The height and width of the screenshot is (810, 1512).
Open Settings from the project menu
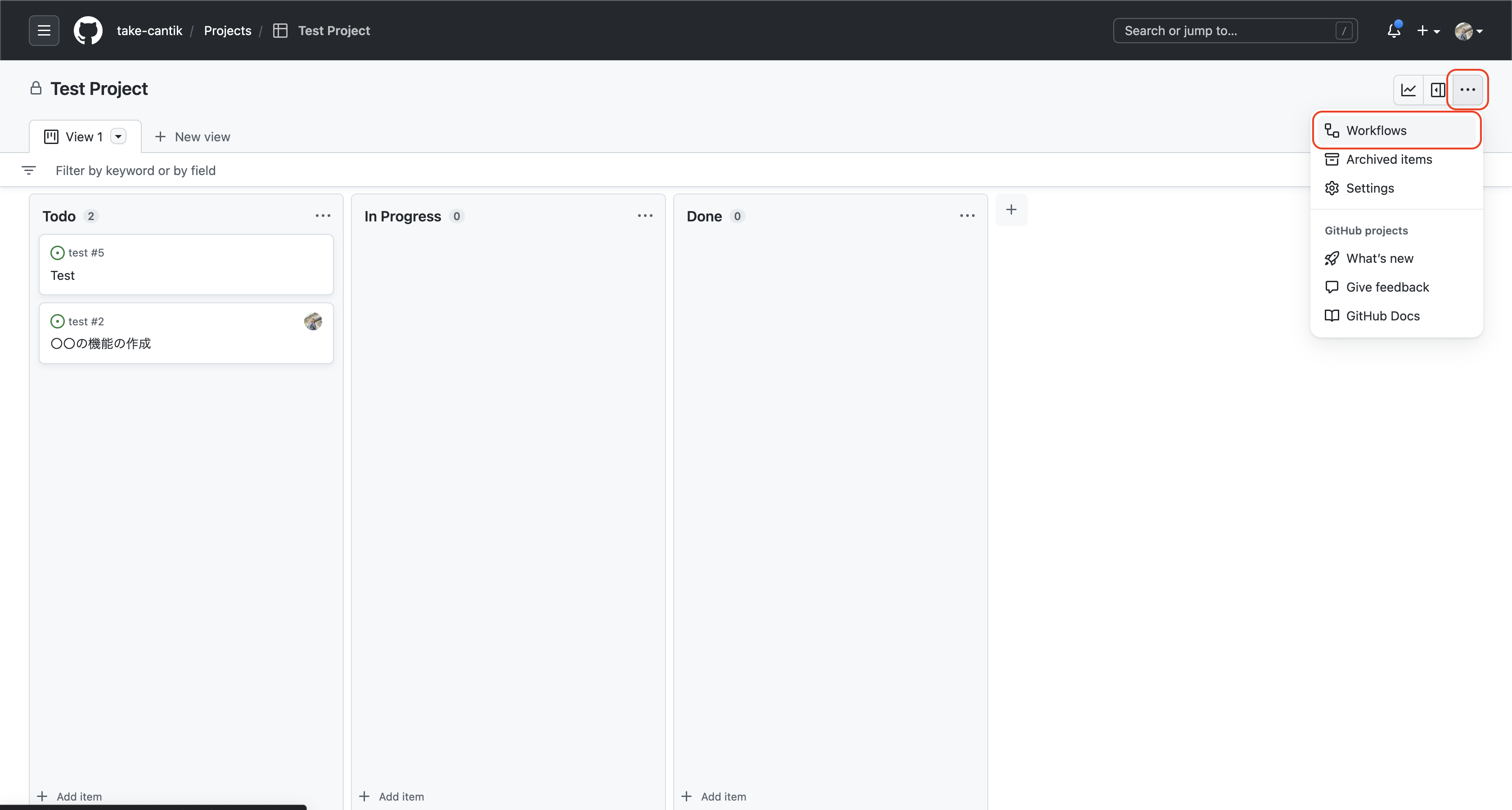(1369, 188)
